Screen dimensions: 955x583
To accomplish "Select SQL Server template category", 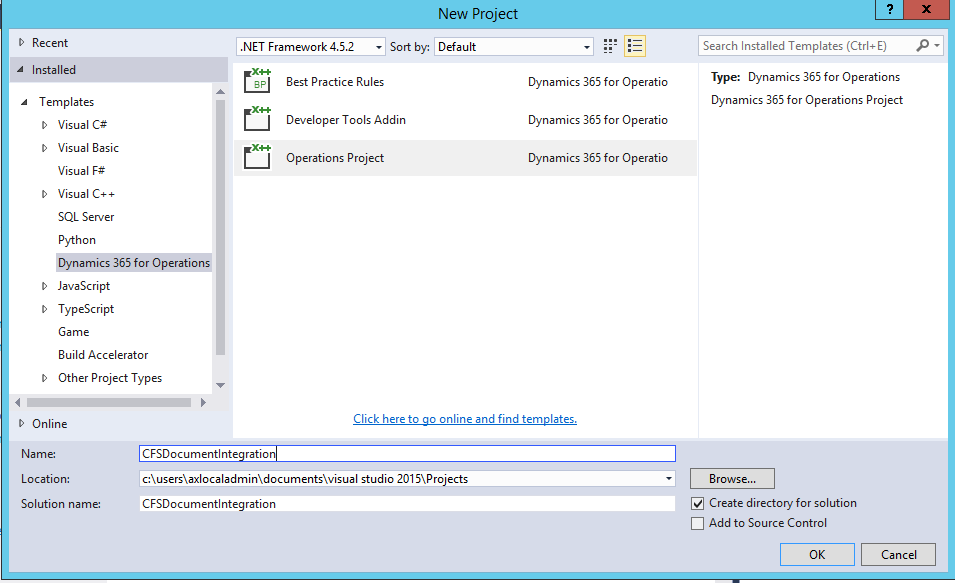I will [x=86, y=217].
